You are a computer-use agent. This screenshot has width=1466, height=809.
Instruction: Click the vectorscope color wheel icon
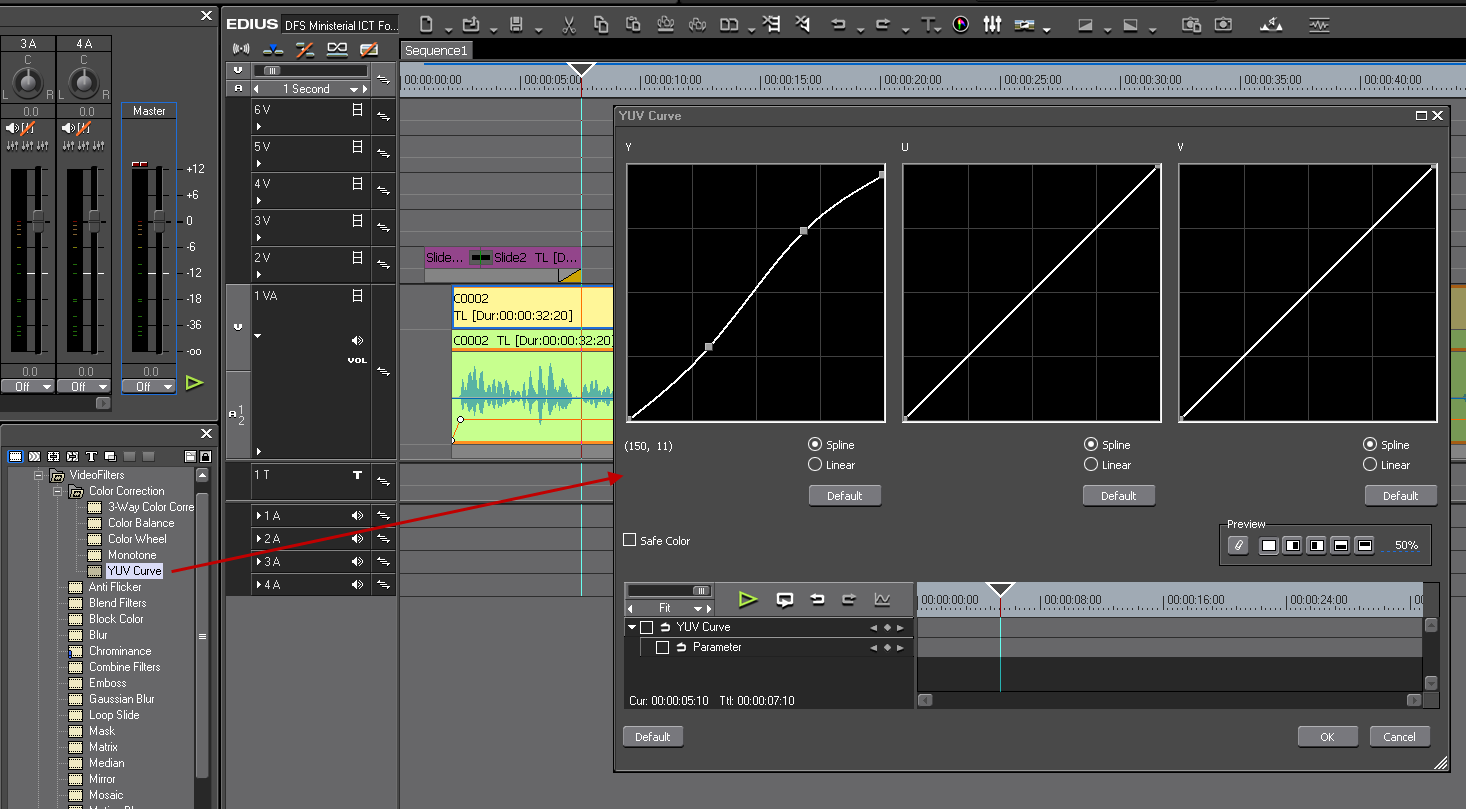[961, 24]
